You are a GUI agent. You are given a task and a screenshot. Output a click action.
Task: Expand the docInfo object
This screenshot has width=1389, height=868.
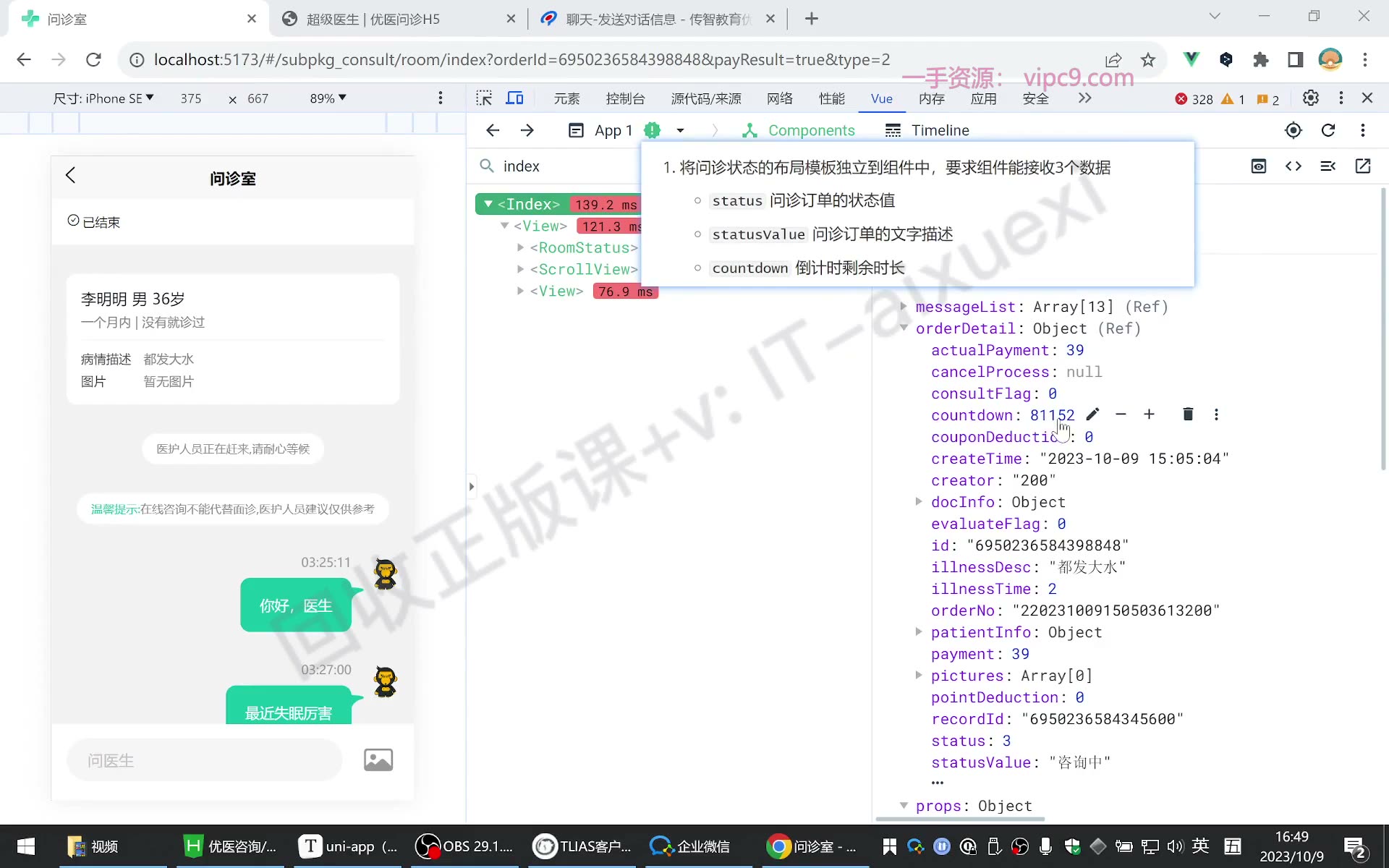point(919,502)
